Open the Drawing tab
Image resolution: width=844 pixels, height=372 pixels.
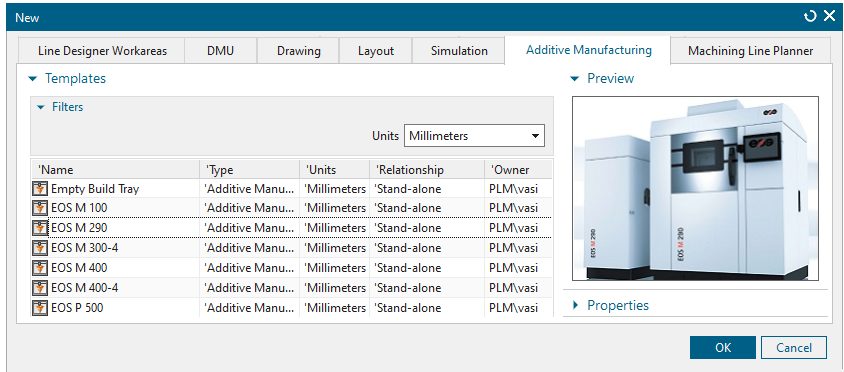point(298,51)
